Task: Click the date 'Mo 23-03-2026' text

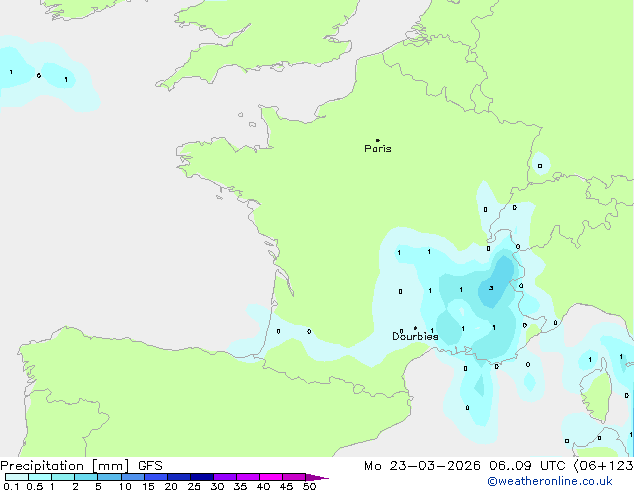Action: click(422, 466)
